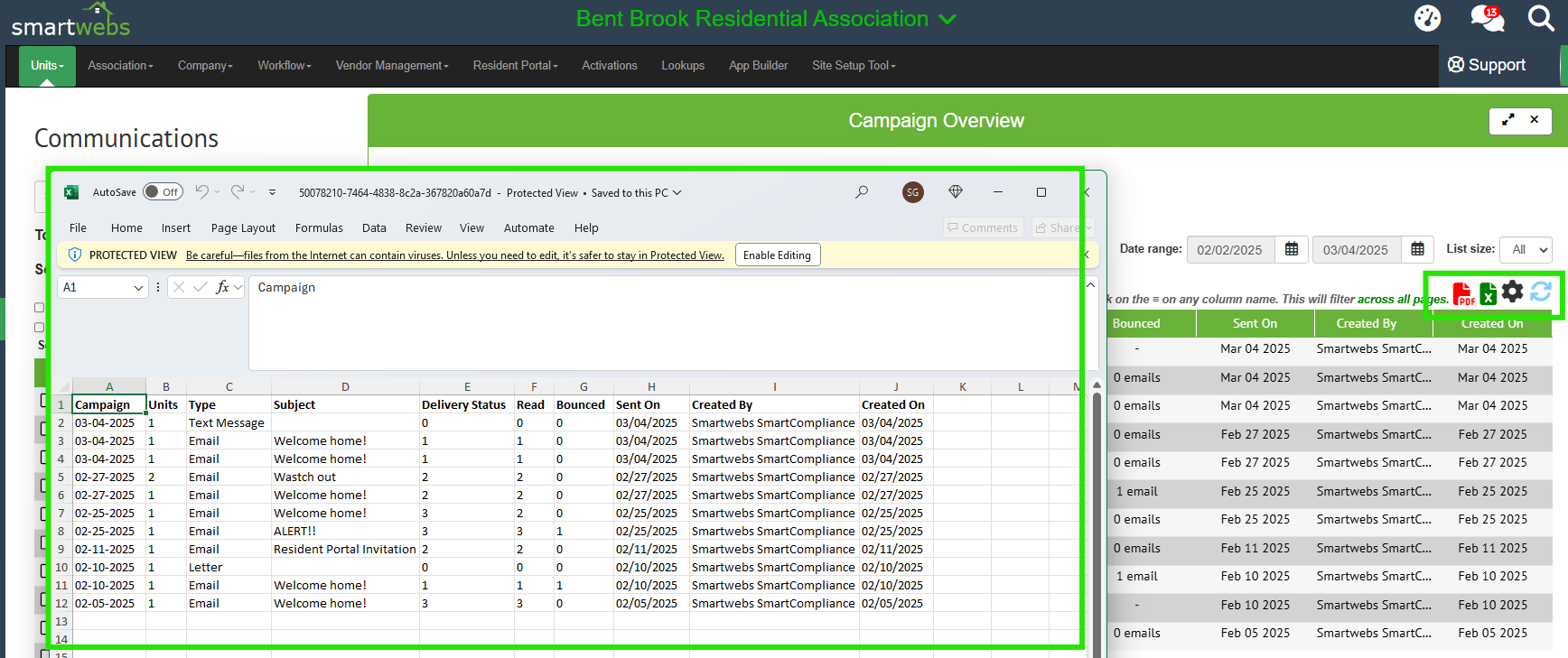Open the Resident Portal menu
The image size is (1568, 658).
(x=515, y=66)
